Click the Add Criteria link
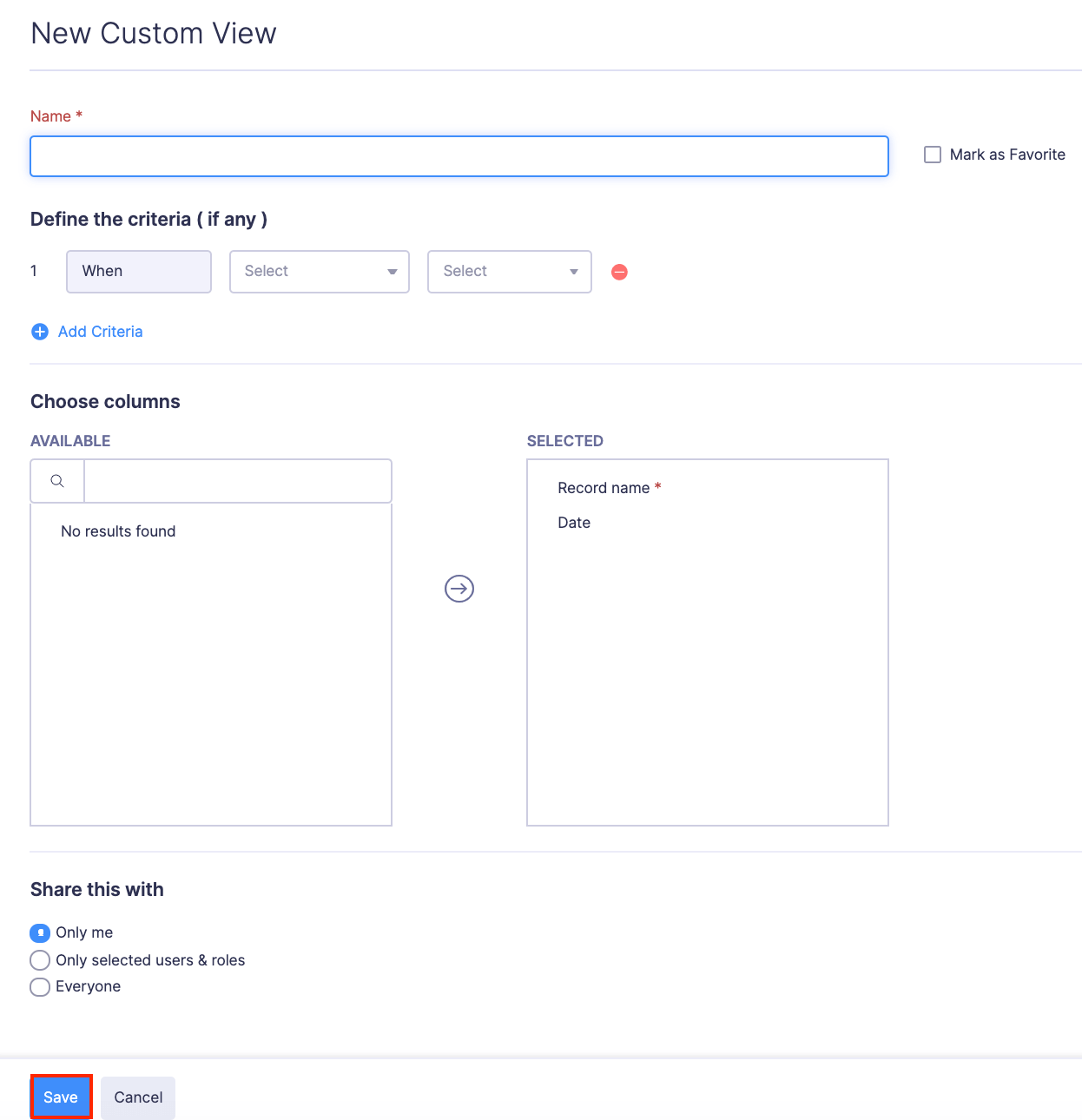This screenshot has width=1082, height=1120. coord(100,332)
